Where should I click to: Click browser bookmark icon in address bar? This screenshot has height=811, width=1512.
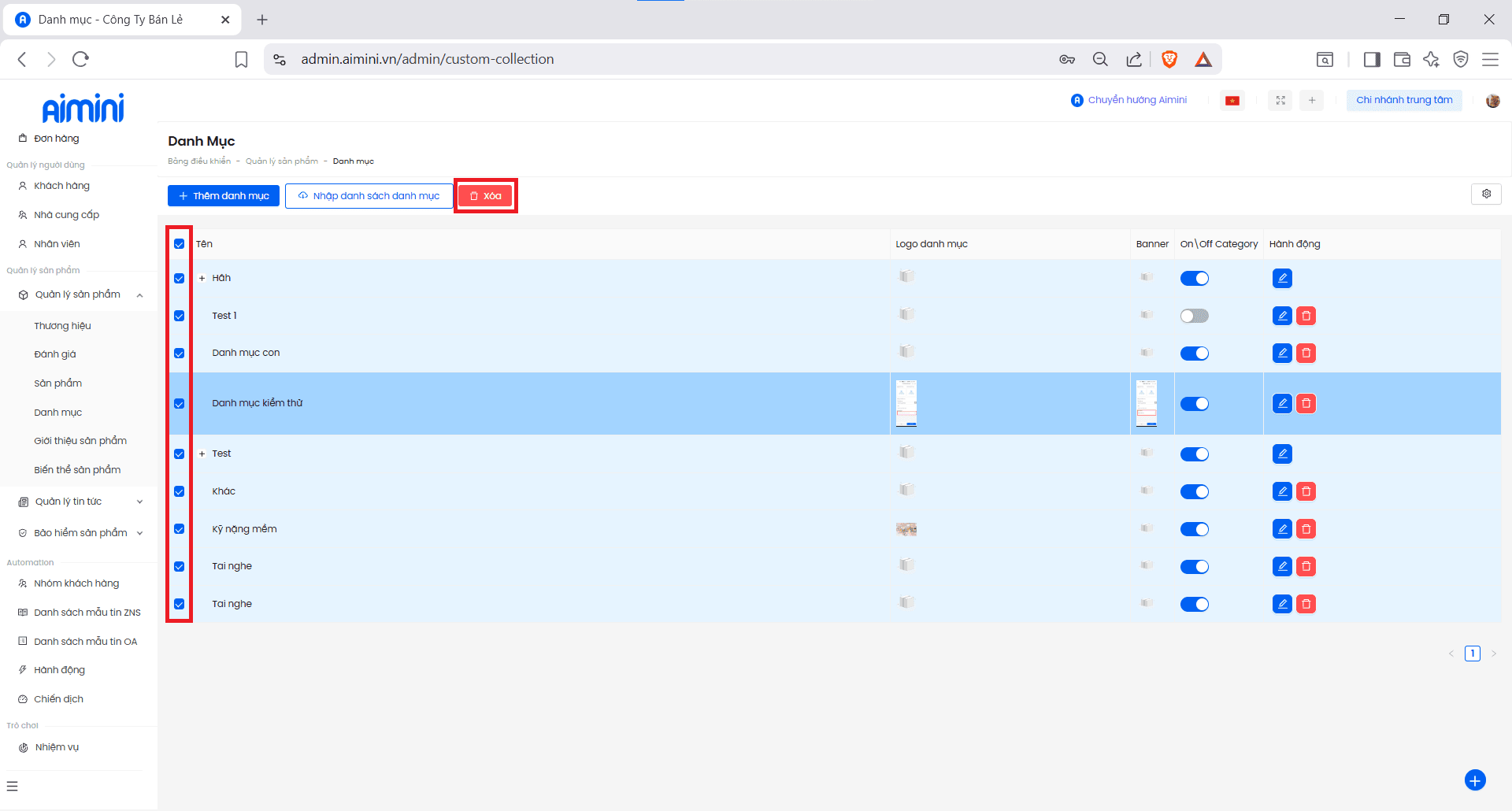pos(242,59)
